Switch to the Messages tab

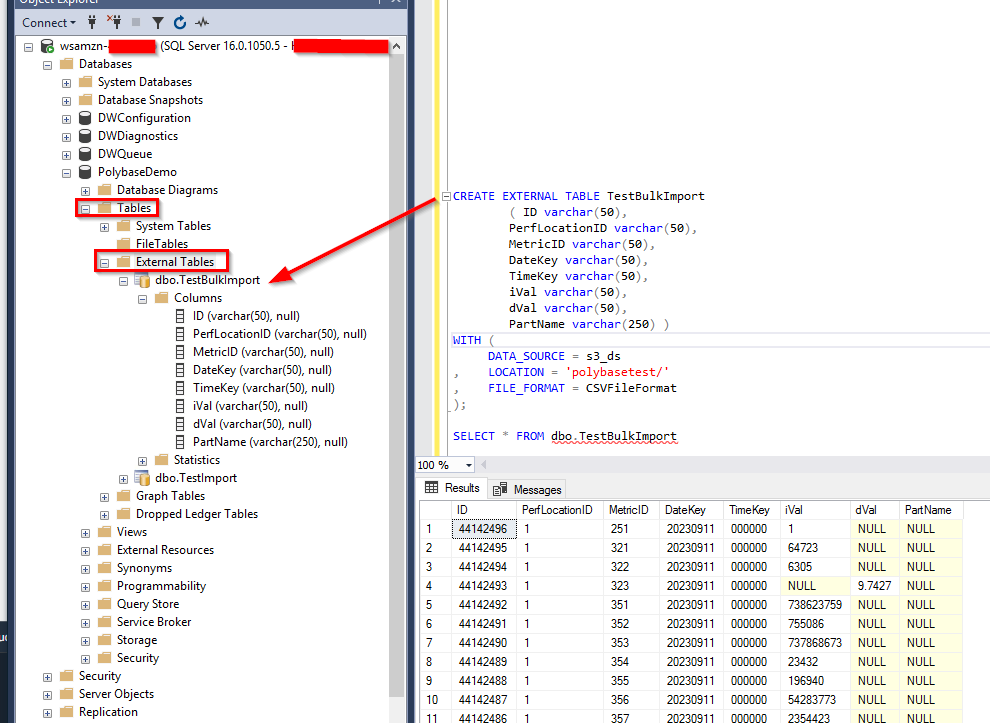(x=527, y=489)
